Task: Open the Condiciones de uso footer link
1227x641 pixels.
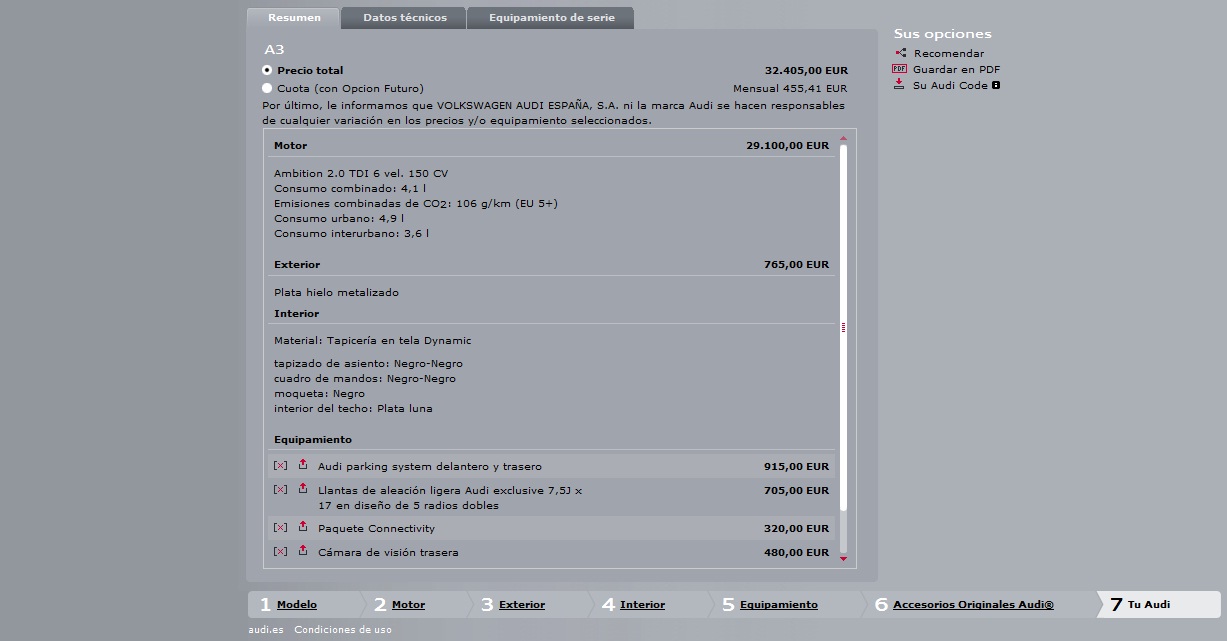Action: (x=343, y=629)
